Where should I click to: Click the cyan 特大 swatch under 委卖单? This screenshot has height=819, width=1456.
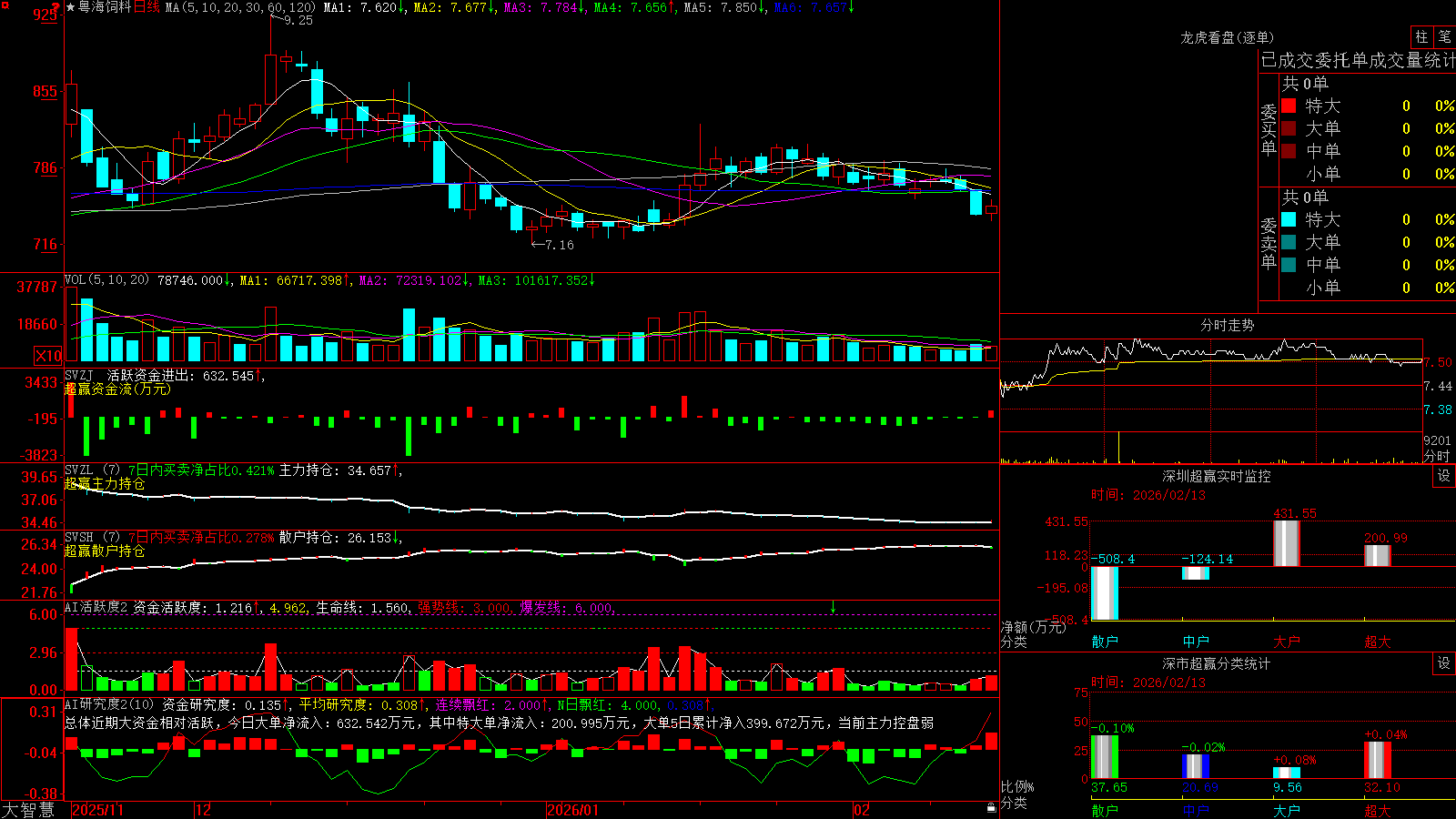[x=1289, y=219]
